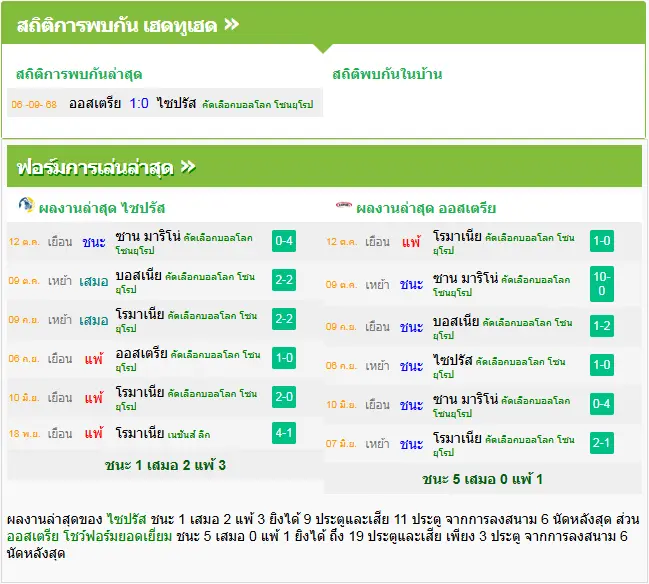Click เสมอ result in Cyprus 09 ก.ย. row
Image resolution: width=649 pixels, height=584 pixels.
click(94, 320)
